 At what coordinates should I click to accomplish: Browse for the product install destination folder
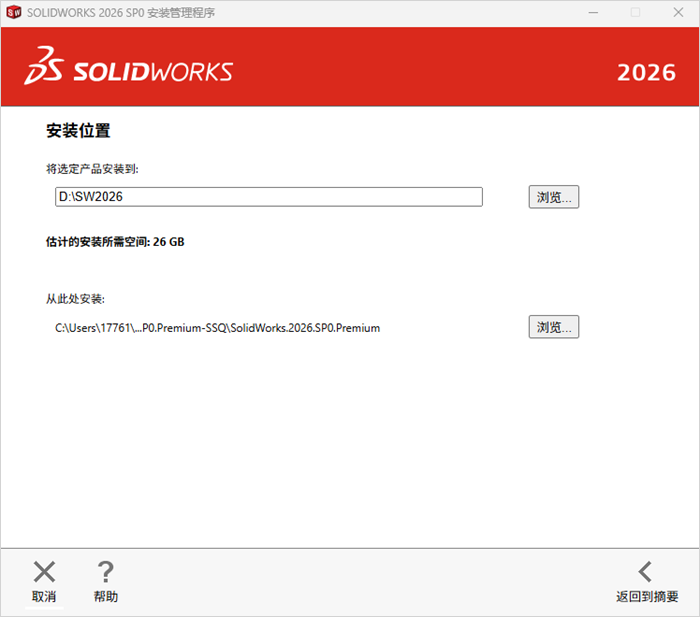pos(554,197)
